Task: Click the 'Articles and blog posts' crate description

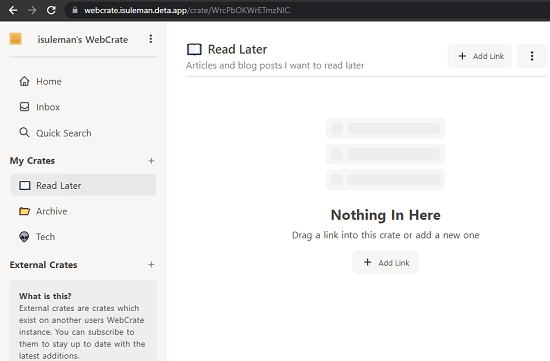Action: pyautogui.click(x=275, y=65)
